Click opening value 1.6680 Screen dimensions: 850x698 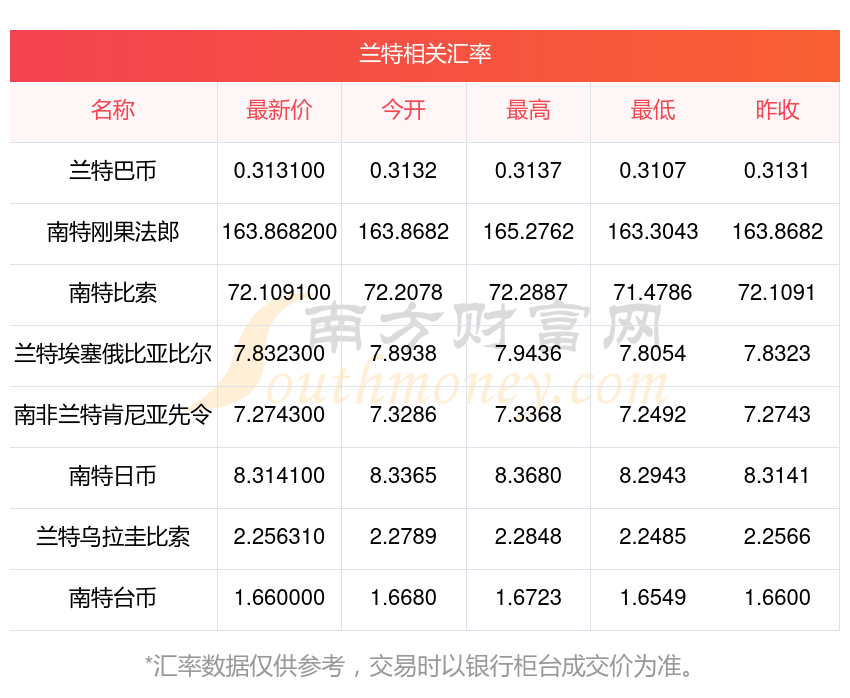[403, 598]
